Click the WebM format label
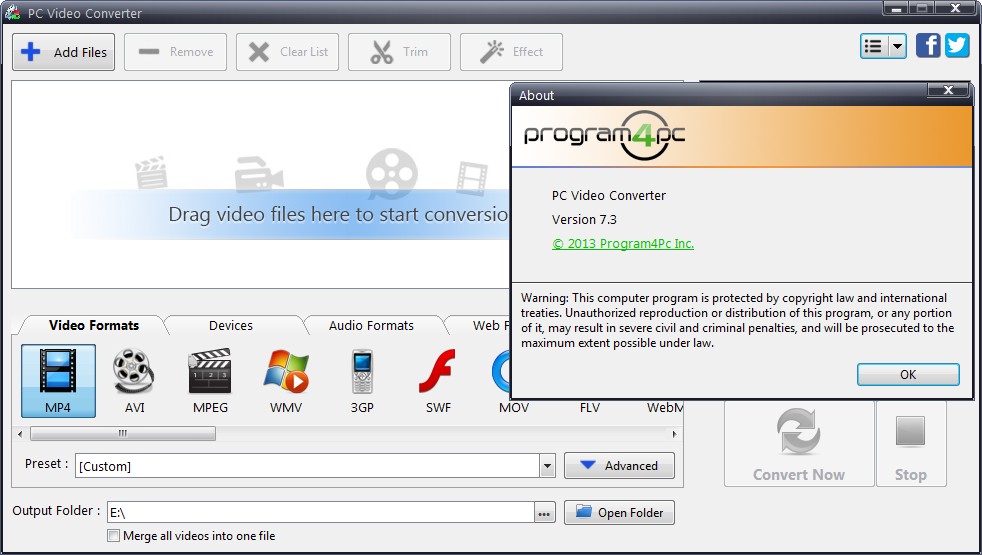The image size is (982, 555). [x=665, y=408]
